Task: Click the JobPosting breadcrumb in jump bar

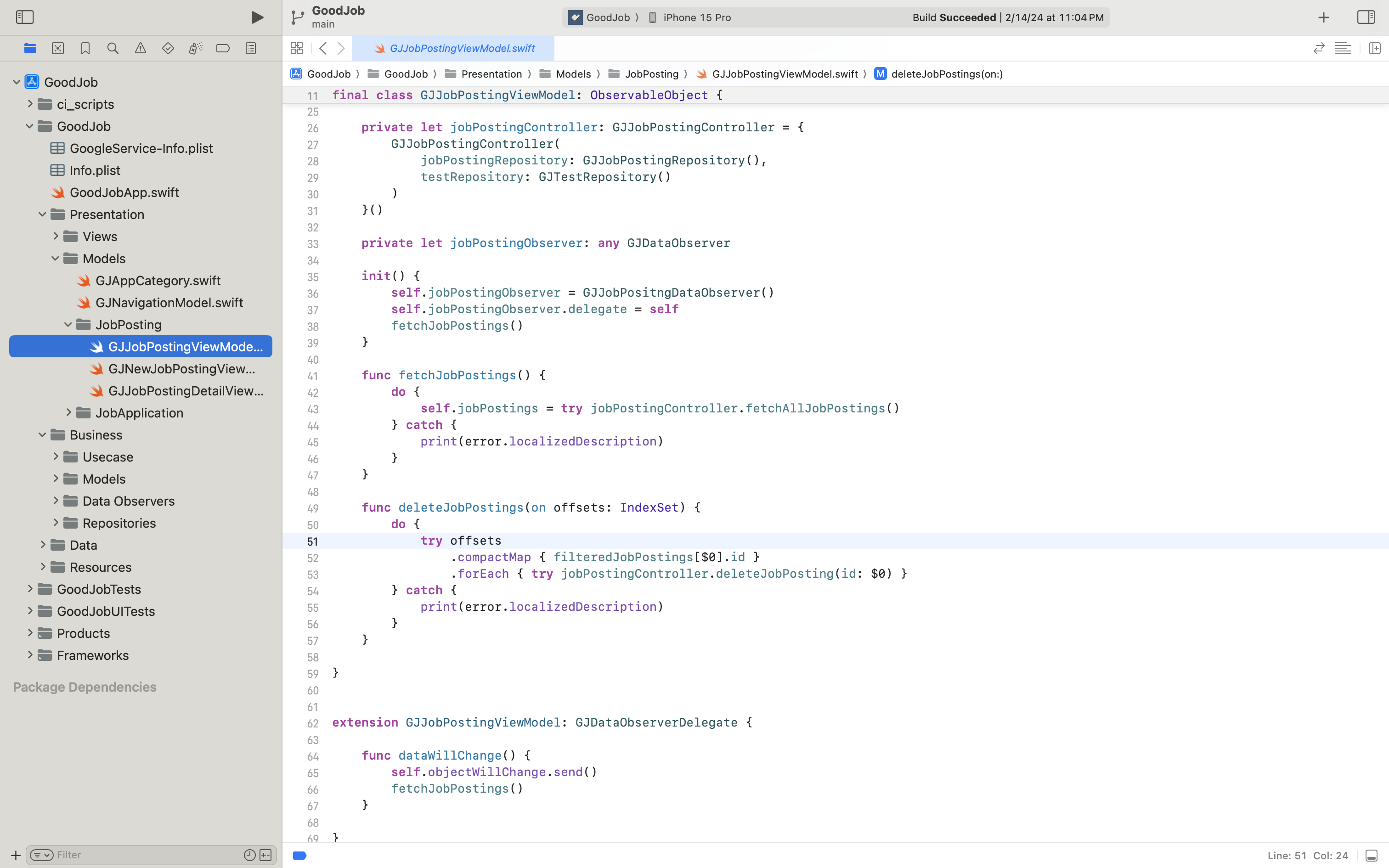Action: click(651, 74)
